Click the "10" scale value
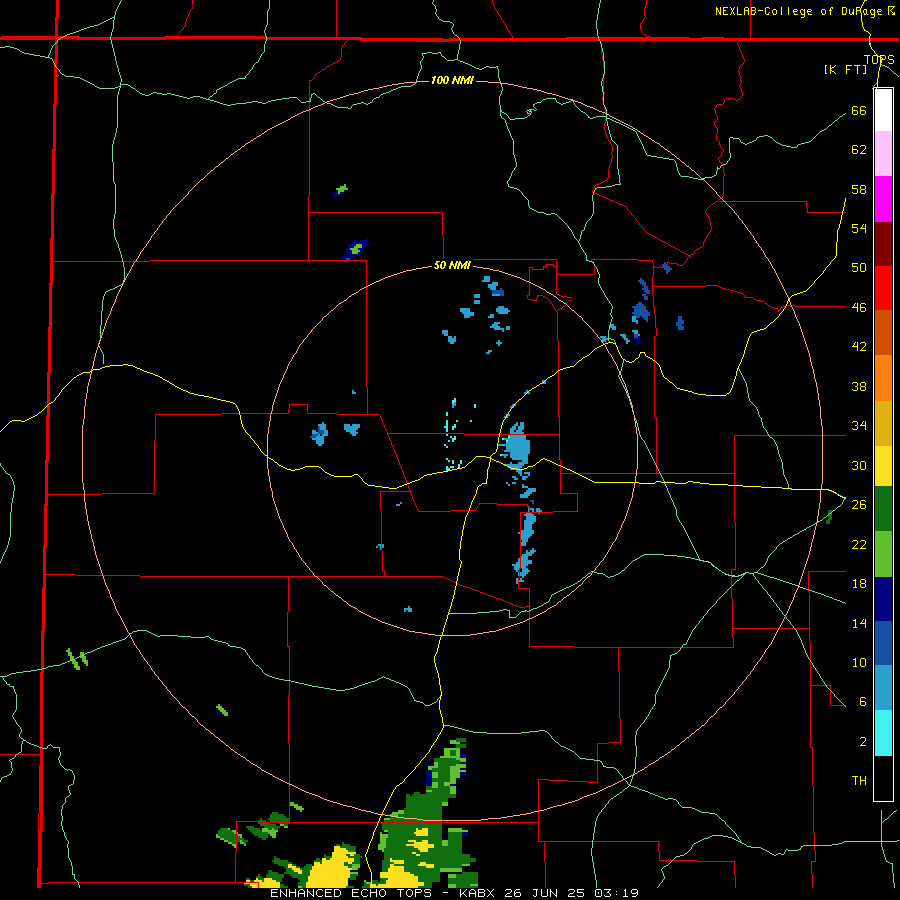This screenshot has height=900, width=900. pos(859,662)
